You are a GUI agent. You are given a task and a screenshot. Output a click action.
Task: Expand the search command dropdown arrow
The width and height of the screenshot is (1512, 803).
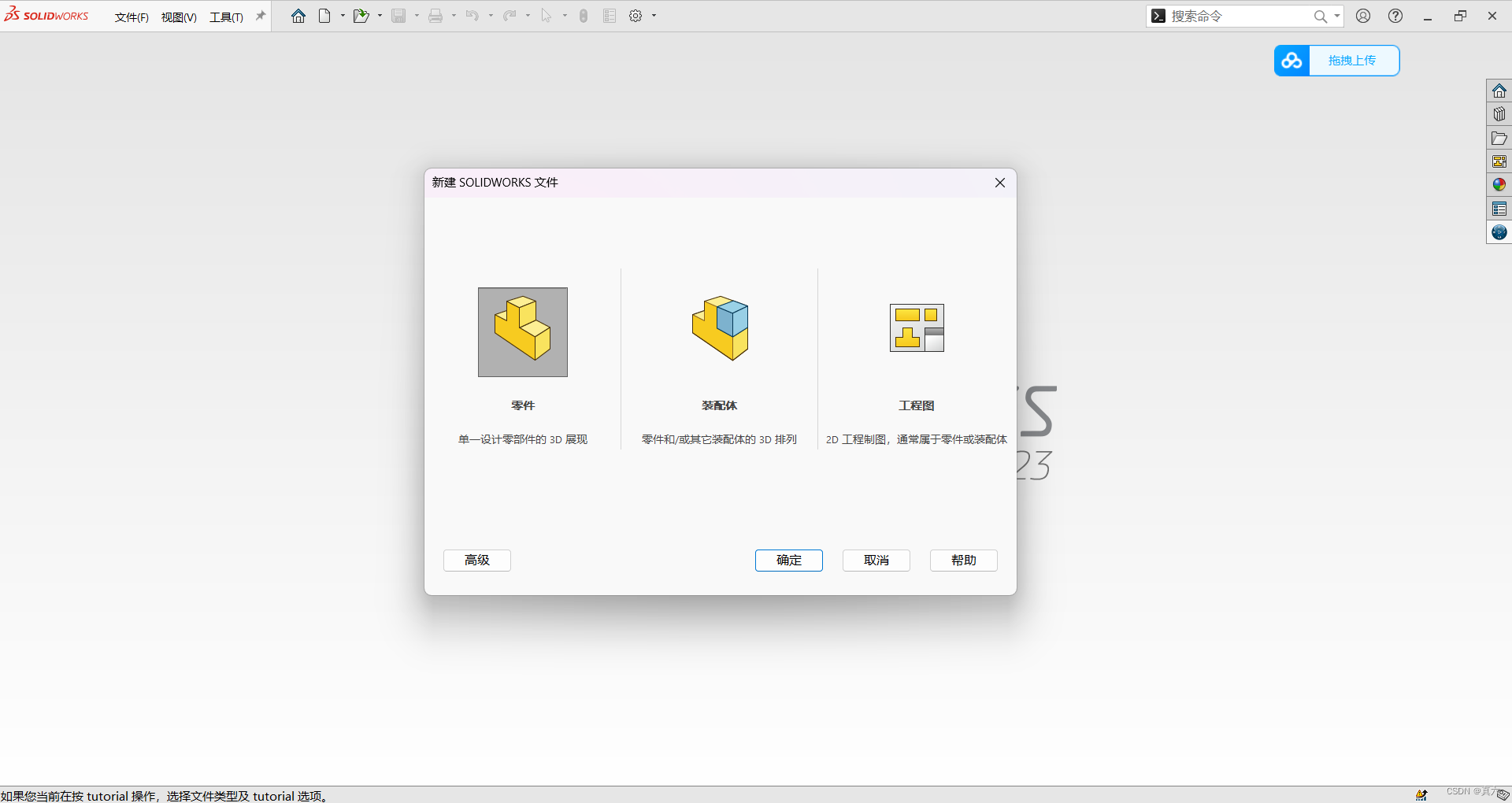coord(1336,17)
